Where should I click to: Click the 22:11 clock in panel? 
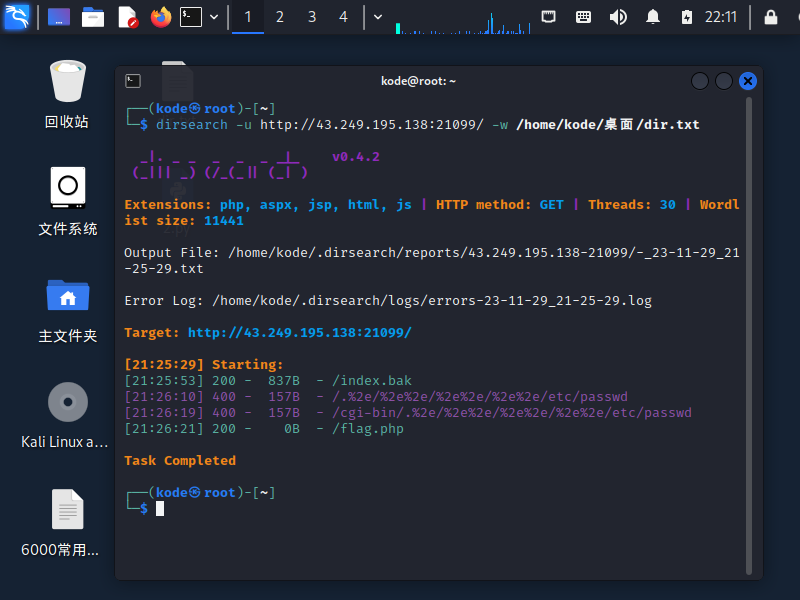pos(720,17)
